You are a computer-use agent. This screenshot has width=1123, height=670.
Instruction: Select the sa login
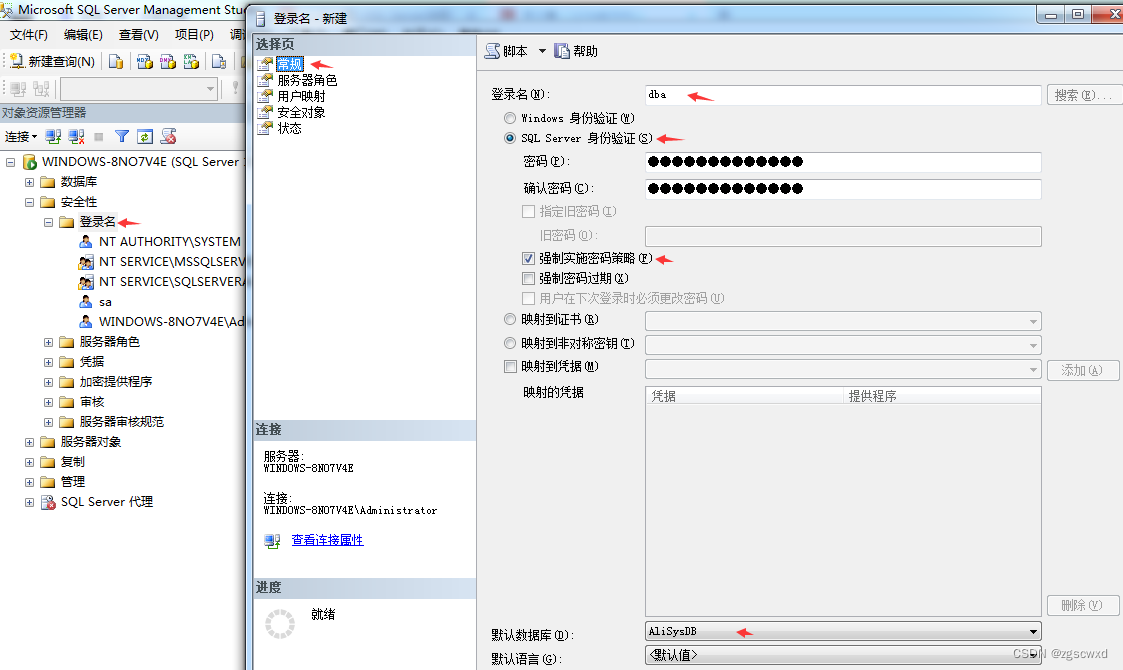[x=105, y=302]
